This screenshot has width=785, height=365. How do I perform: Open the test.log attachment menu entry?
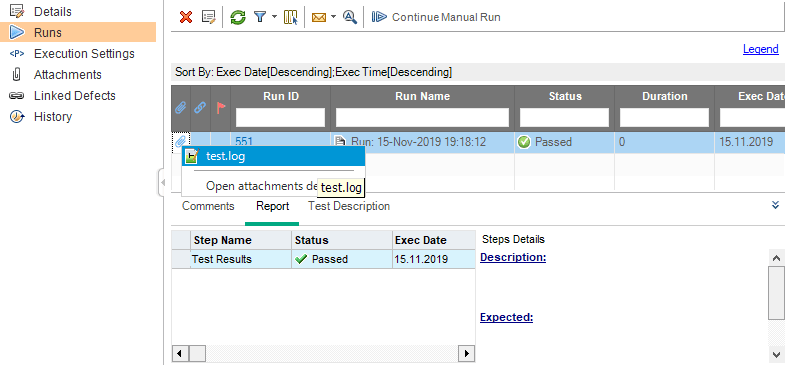[273, 156]
